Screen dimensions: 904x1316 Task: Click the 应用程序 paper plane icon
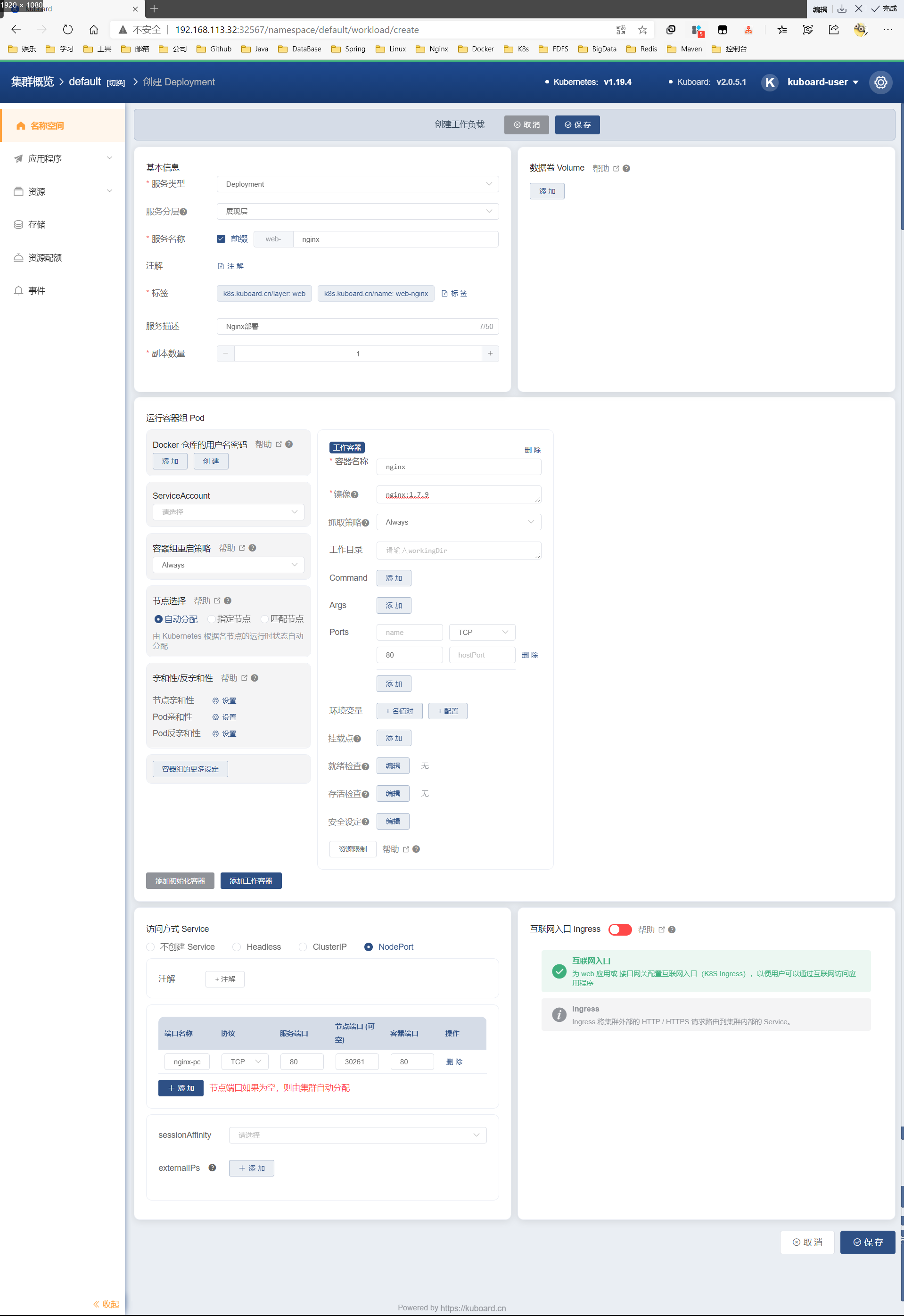[18, 159]
